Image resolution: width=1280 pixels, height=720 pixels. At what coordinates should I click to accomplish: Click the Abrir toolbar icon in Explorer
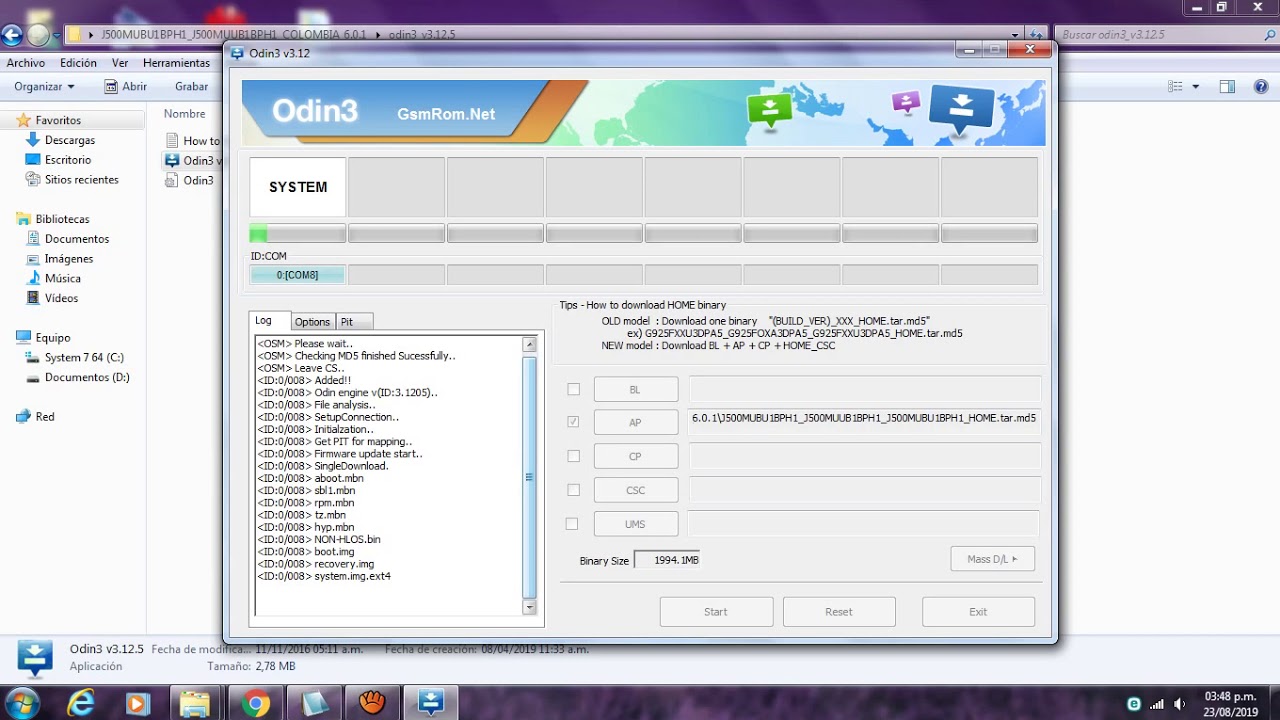click(111, 87)
